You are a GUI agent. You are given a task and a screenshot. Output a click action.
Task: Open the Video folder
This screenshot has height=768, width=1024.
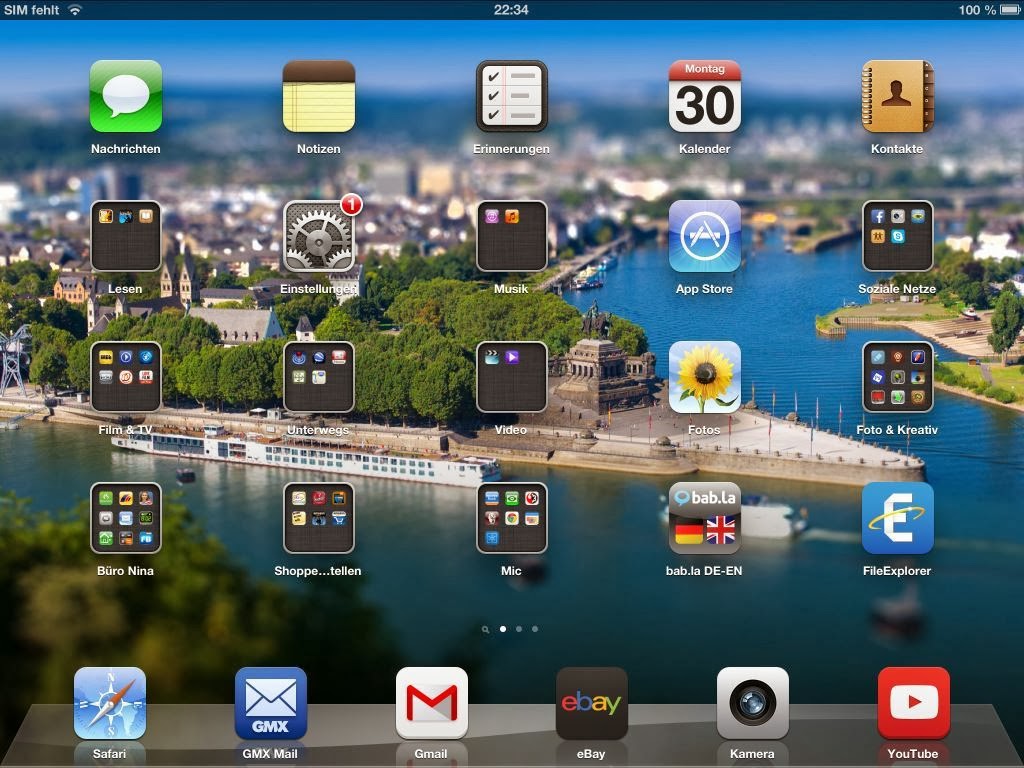(511, 377)
